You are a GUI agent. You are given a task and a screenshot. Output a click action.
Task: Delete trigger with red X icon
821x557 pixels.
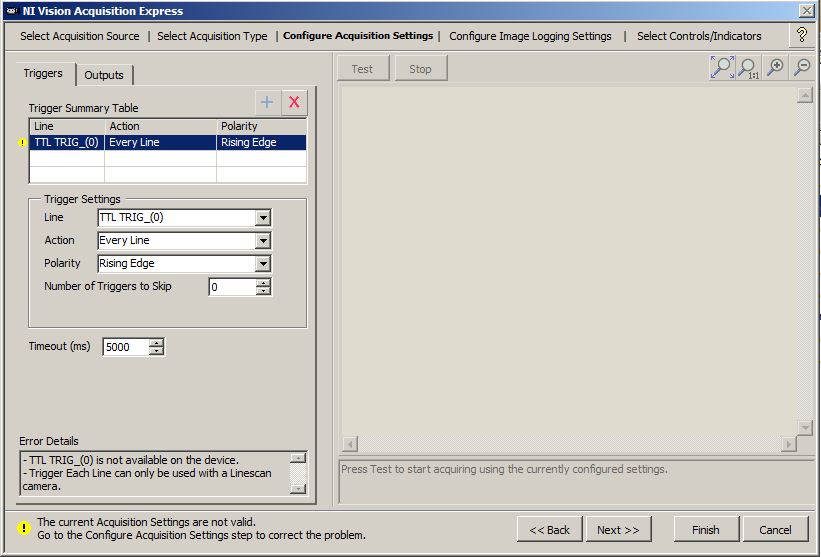pyautogui.click(x=294, y=102)
